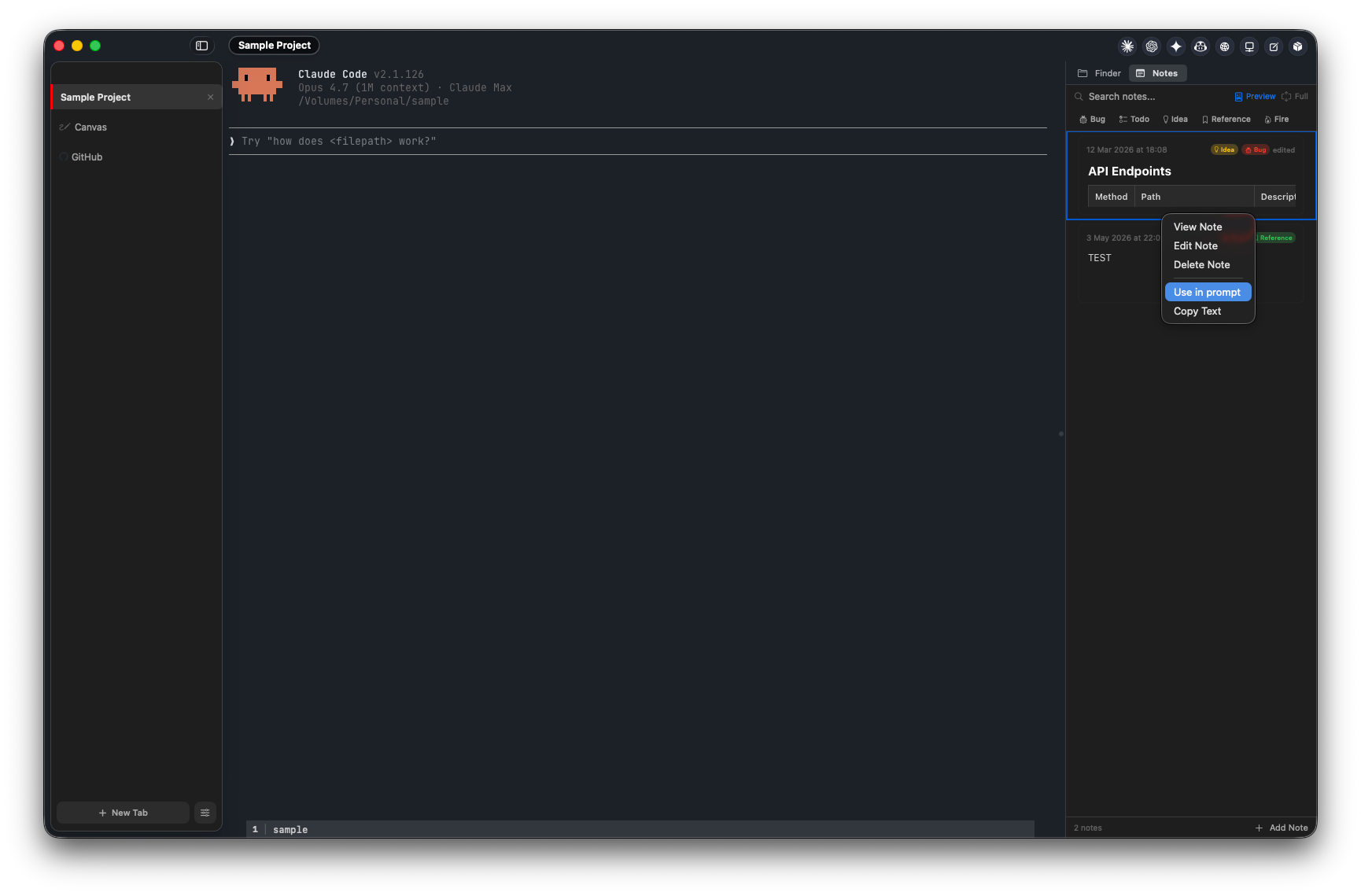The width and height of the screenshot is (1361, 896).
Task: Click the Claude Code pixel mascot
Action: [257, 85]
